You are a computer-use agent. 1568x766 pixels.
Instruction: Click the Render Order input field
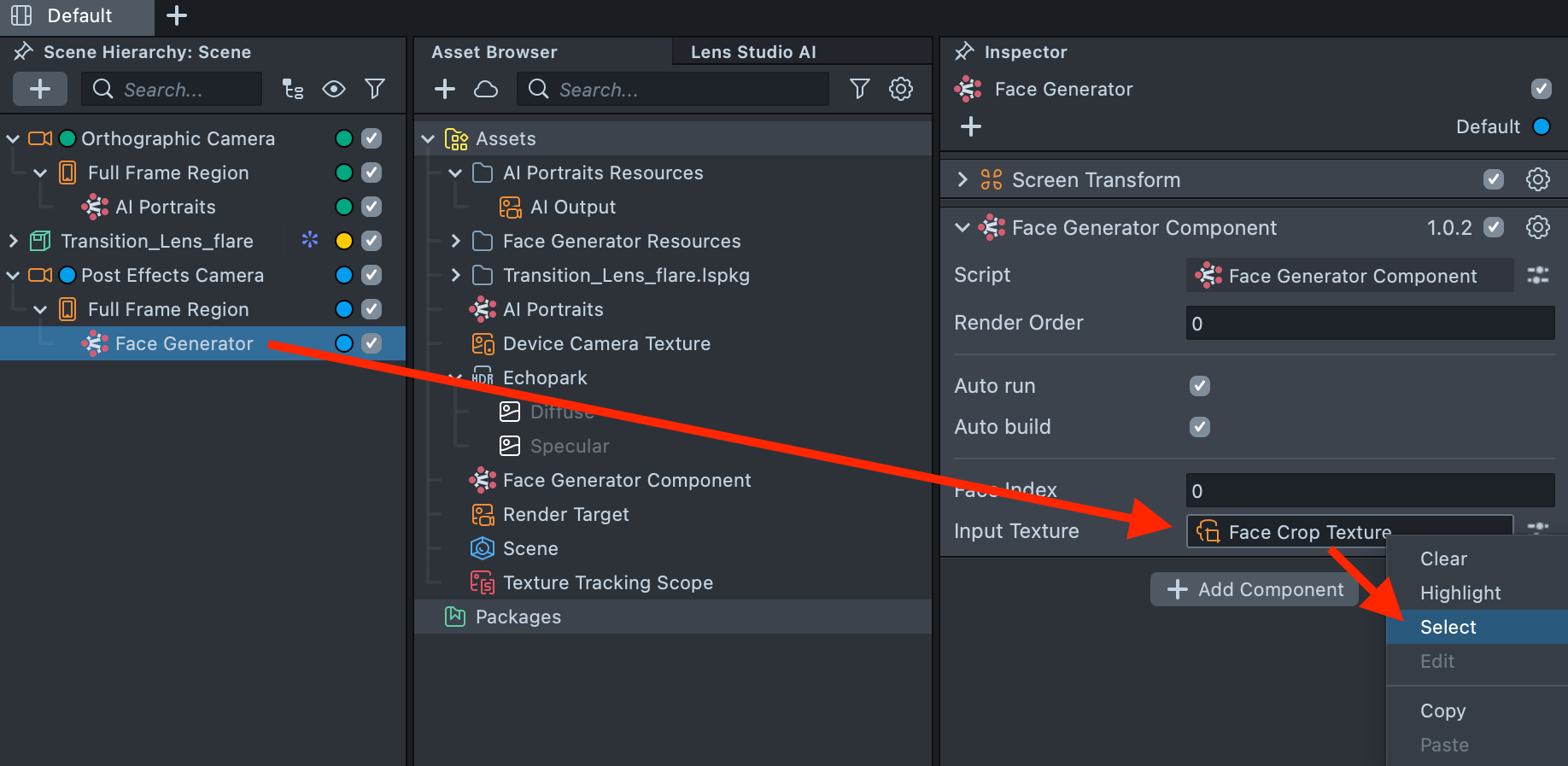click(1369, 324)
